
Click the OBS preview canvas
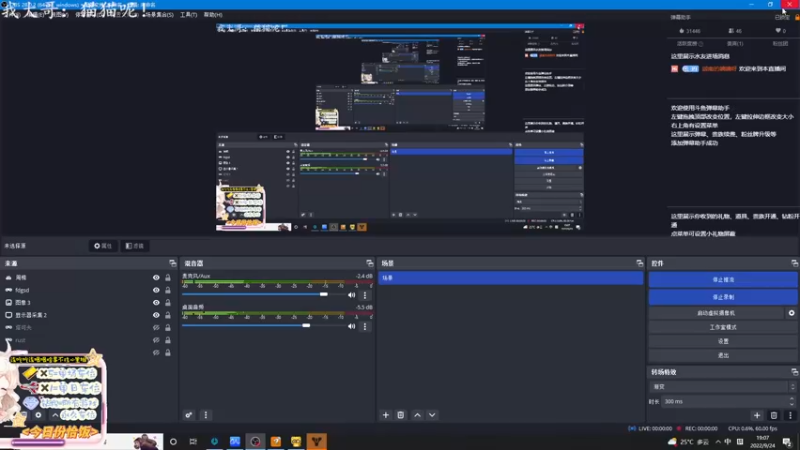click(x=400, y=127)
